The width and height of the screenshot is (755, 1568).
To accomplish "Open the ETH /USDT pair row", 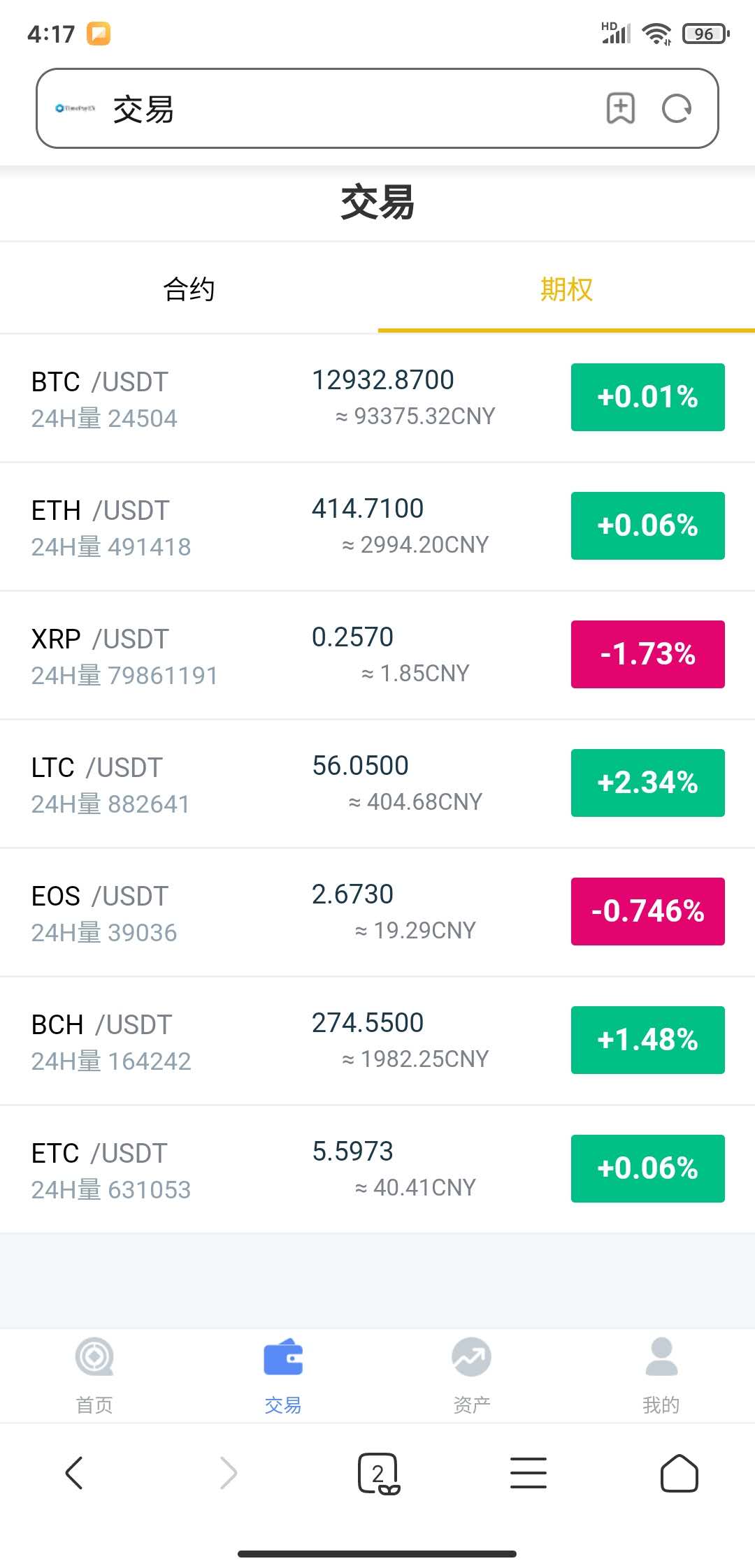I will click(377, 527).
